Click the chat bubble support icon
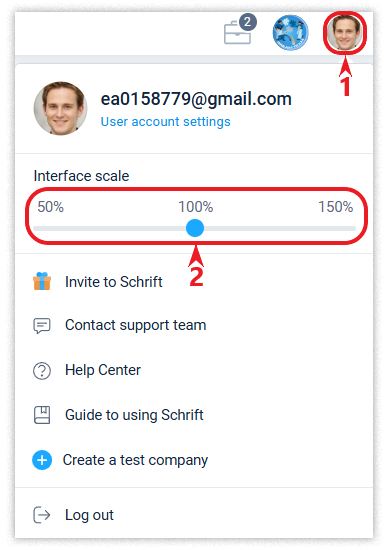 42,326
